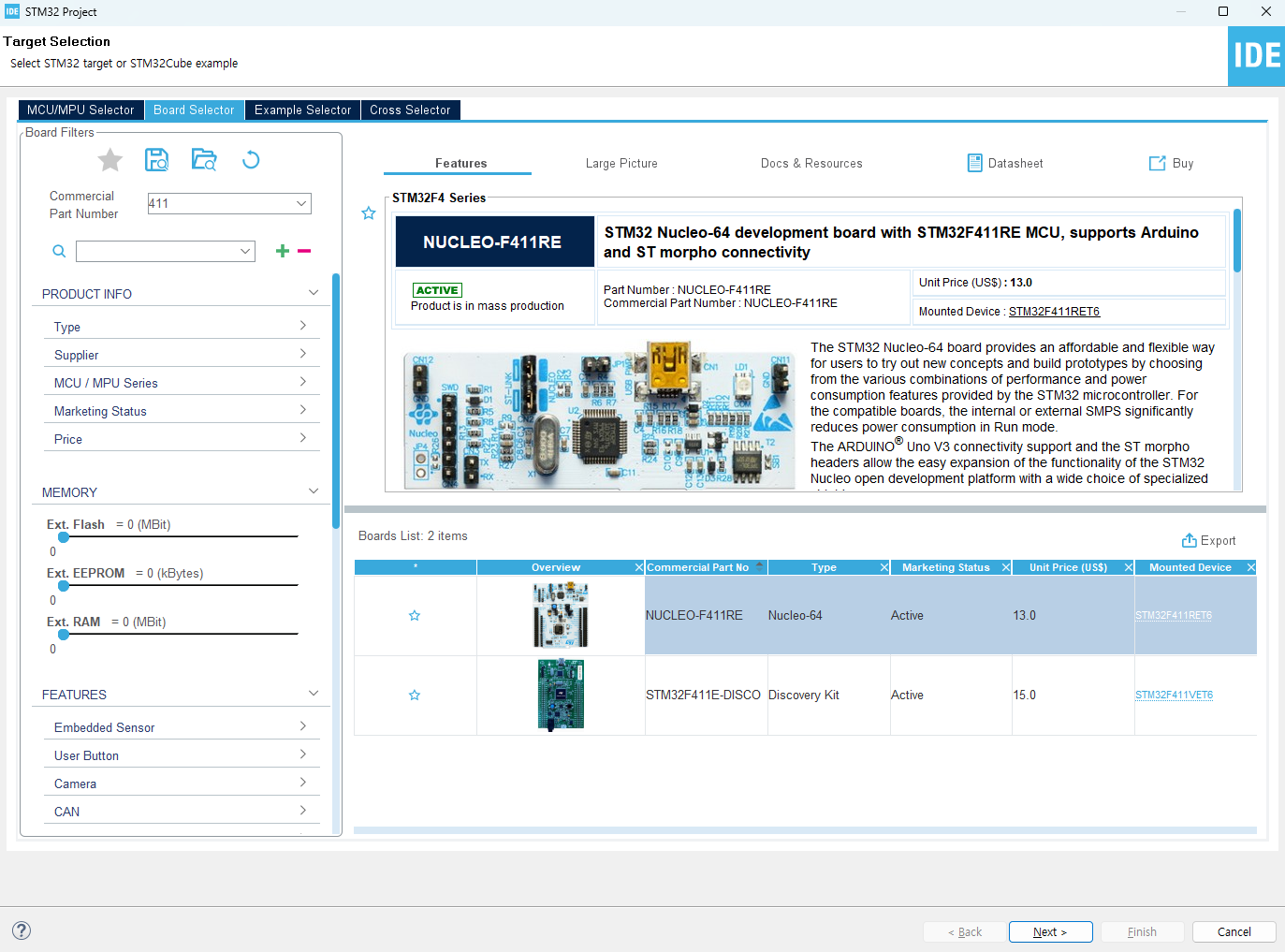Click the Export label in boards list
The height and width of the screenshot is (952, 1285).
(x=1218, y=540)
